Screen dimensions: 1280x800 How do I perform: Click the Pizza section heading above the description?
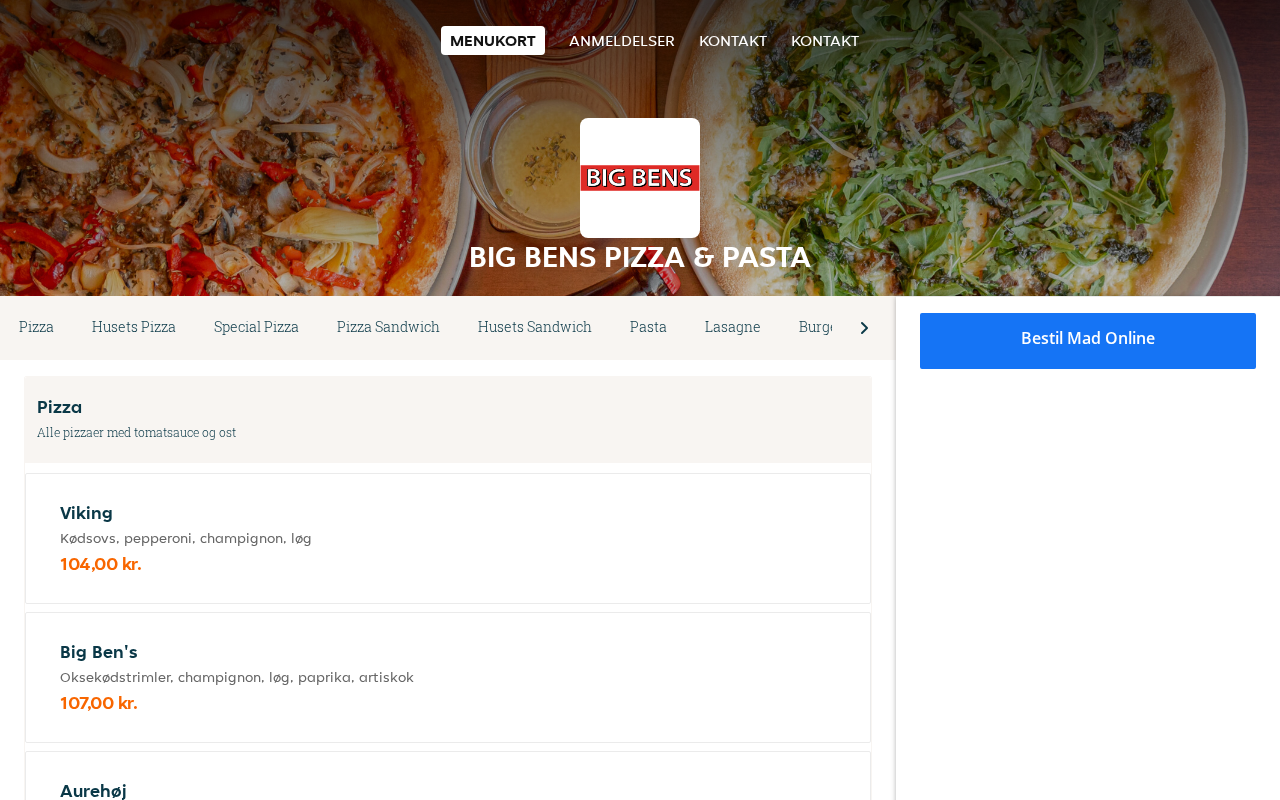(x=60, y=407)
